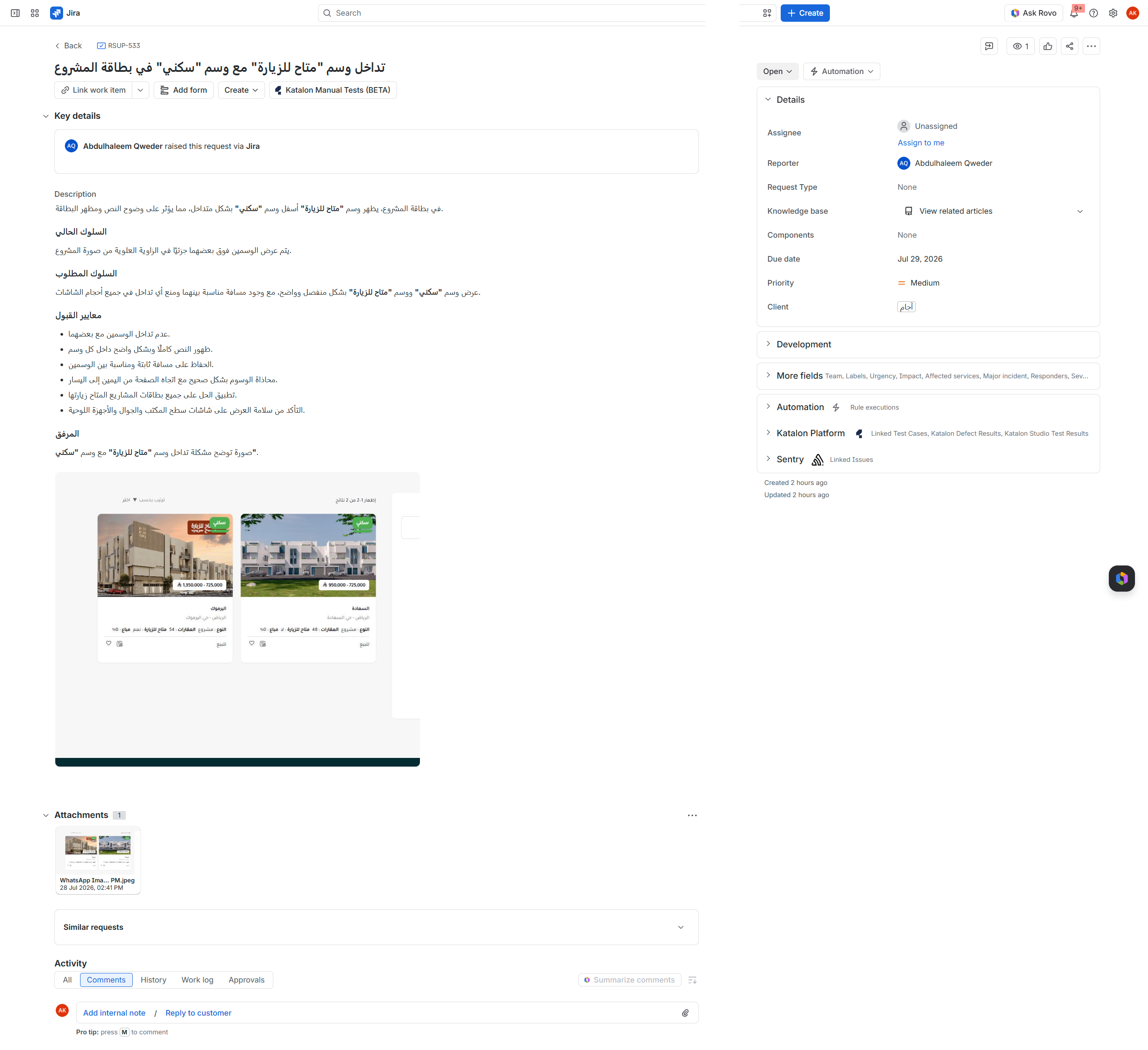Open Katalon Manual Tests (BETA)
This screenshot has height=1050, width=1148.
332,90
